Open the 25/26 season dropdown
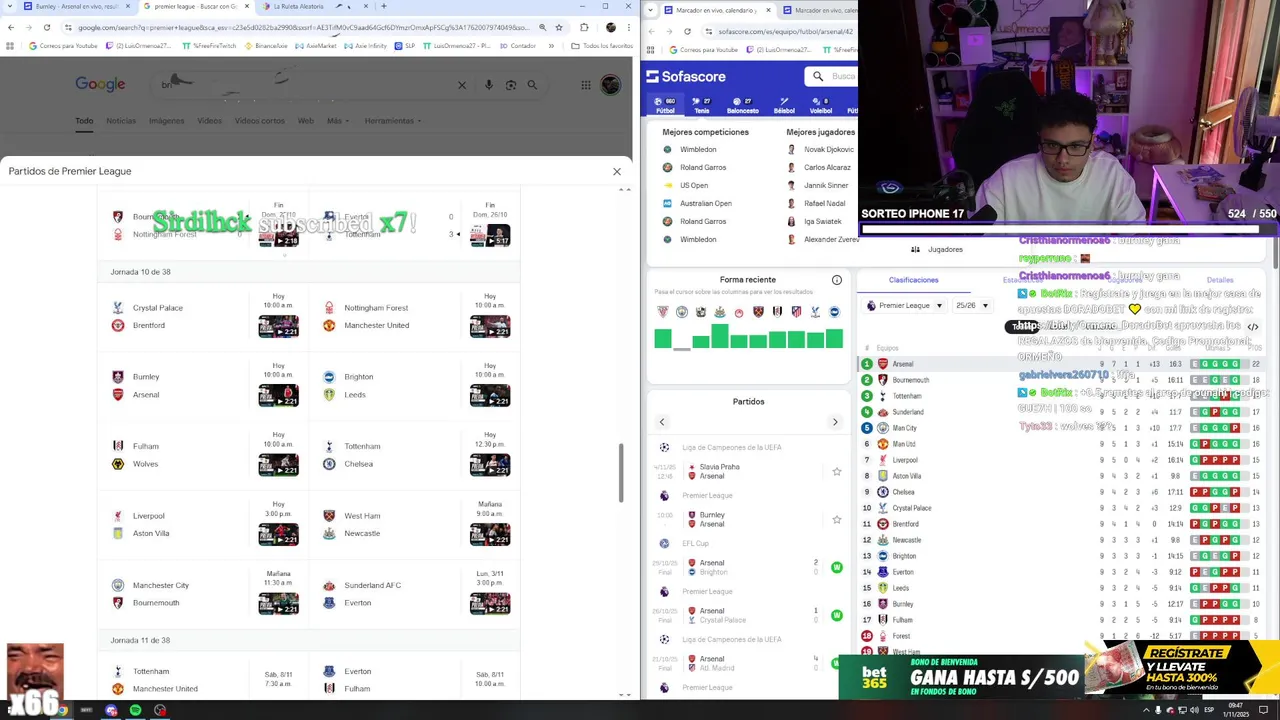Viewport: 1280px width, 720px height. 971,306
